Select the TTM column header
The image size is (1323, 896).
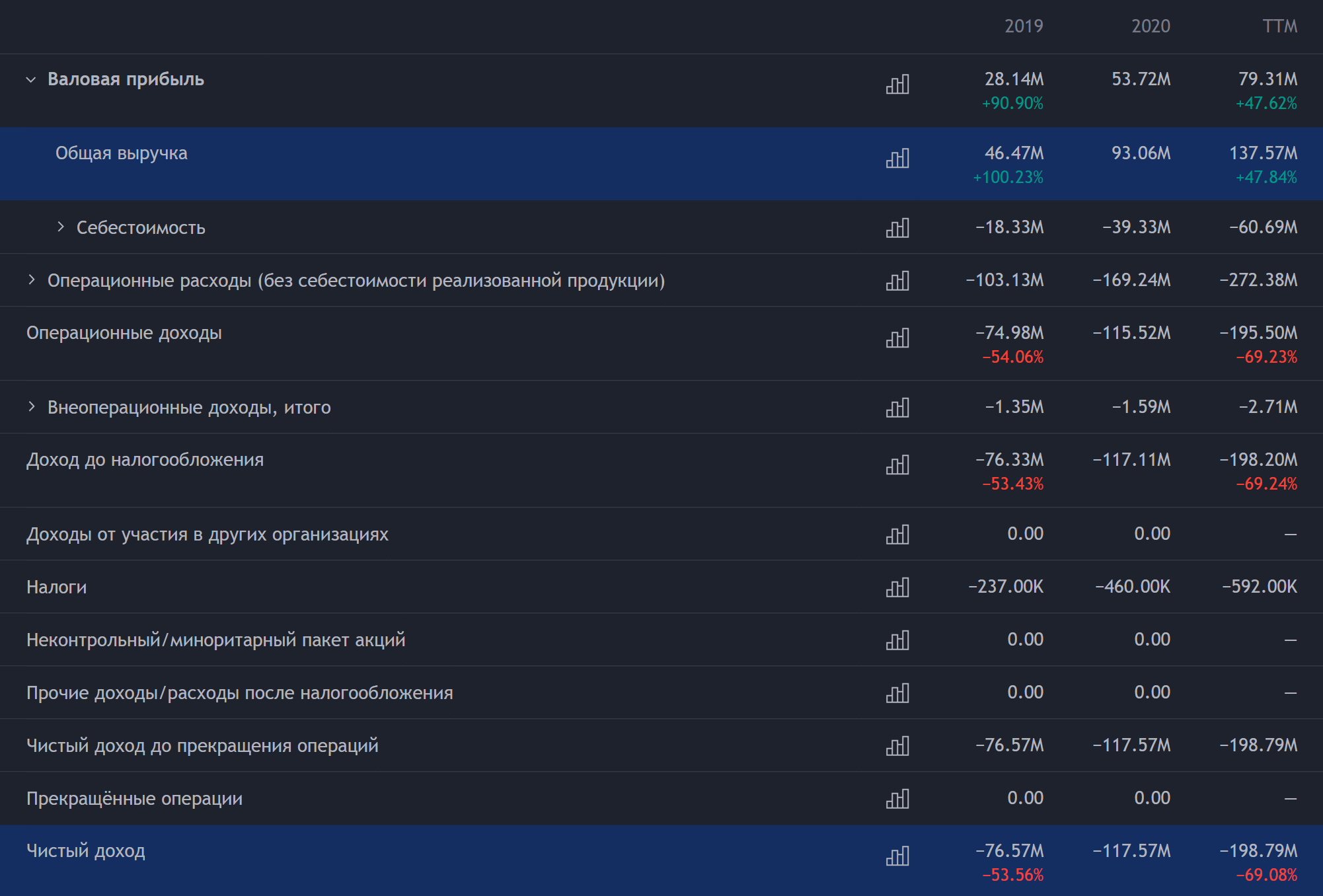tap(1280, 26)
